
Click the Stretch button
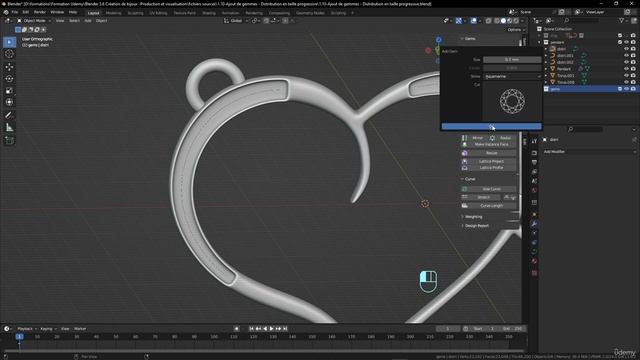(x=484, y=197)
